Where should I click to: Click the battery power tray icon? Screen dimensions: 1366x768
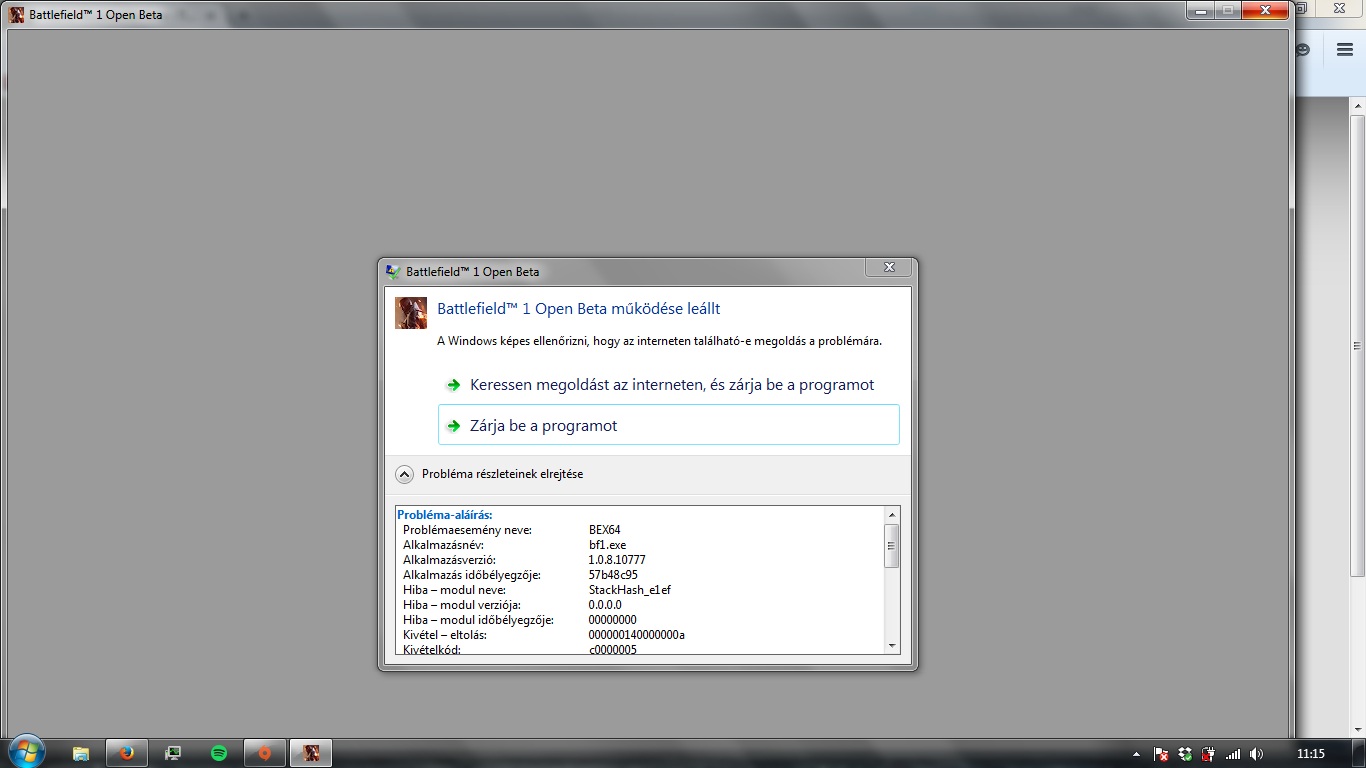coord(1208,754)
